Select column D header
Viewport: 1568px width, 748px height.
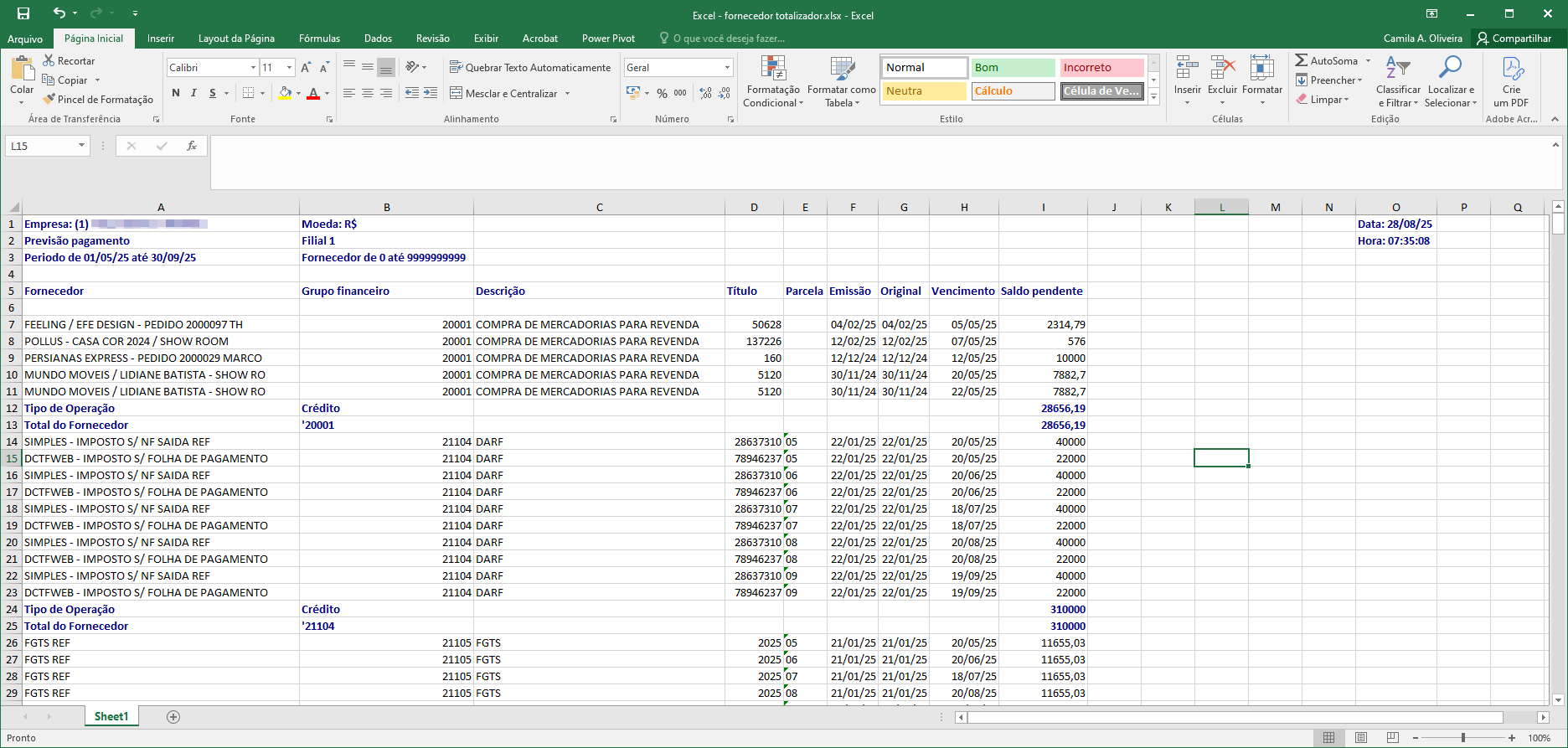pyautogui.click(x=754, y=207)
